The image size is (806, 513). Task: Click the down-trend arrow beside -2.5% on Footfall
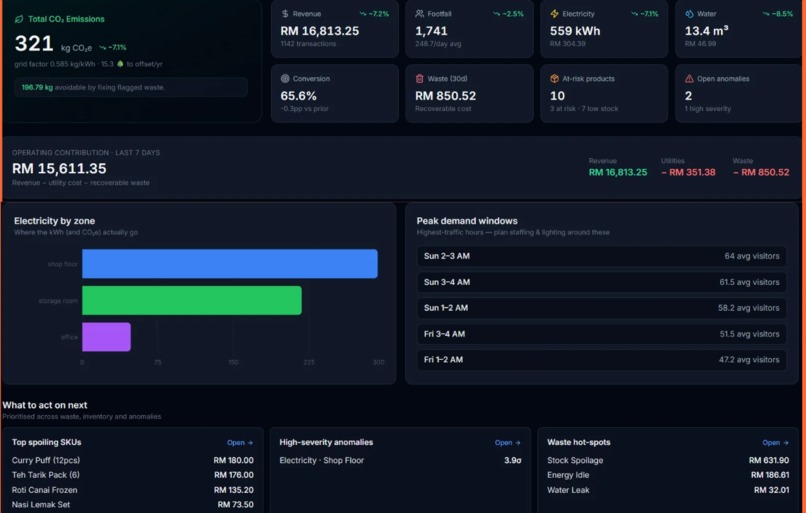[497, 14]
